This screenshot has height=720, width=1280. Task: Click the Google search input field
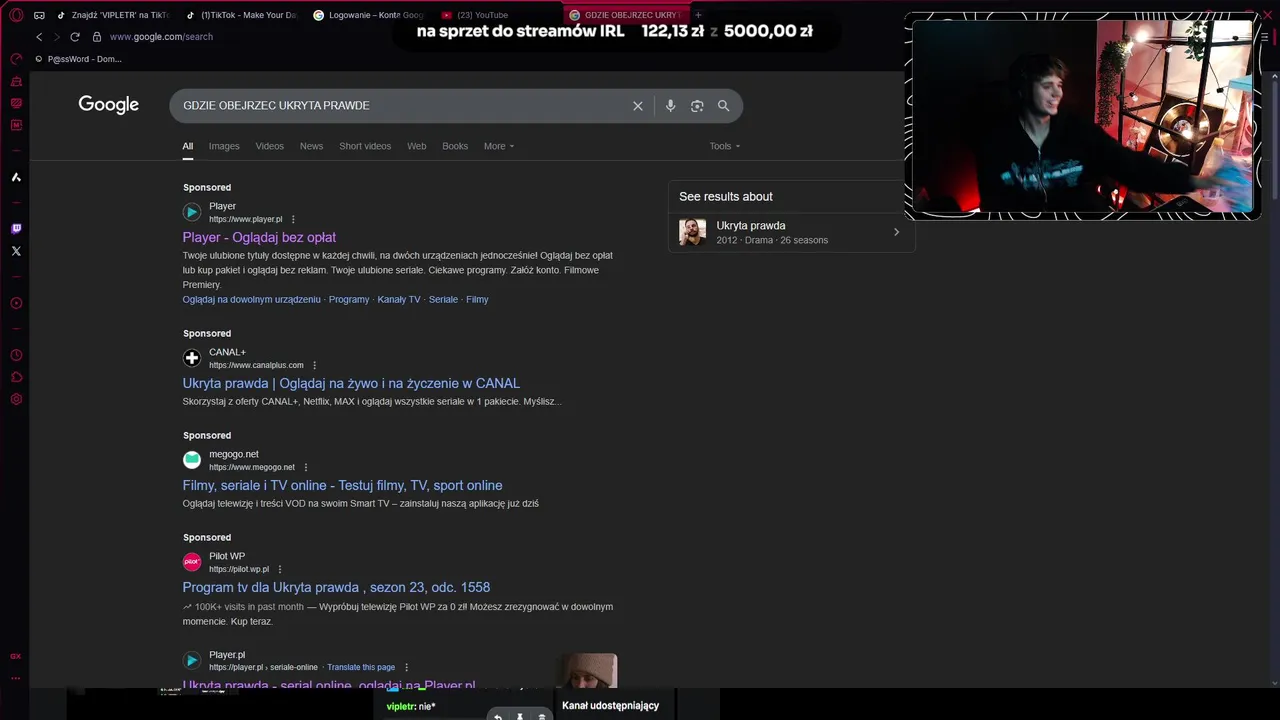pyautogui.click(x=400, y=106)
